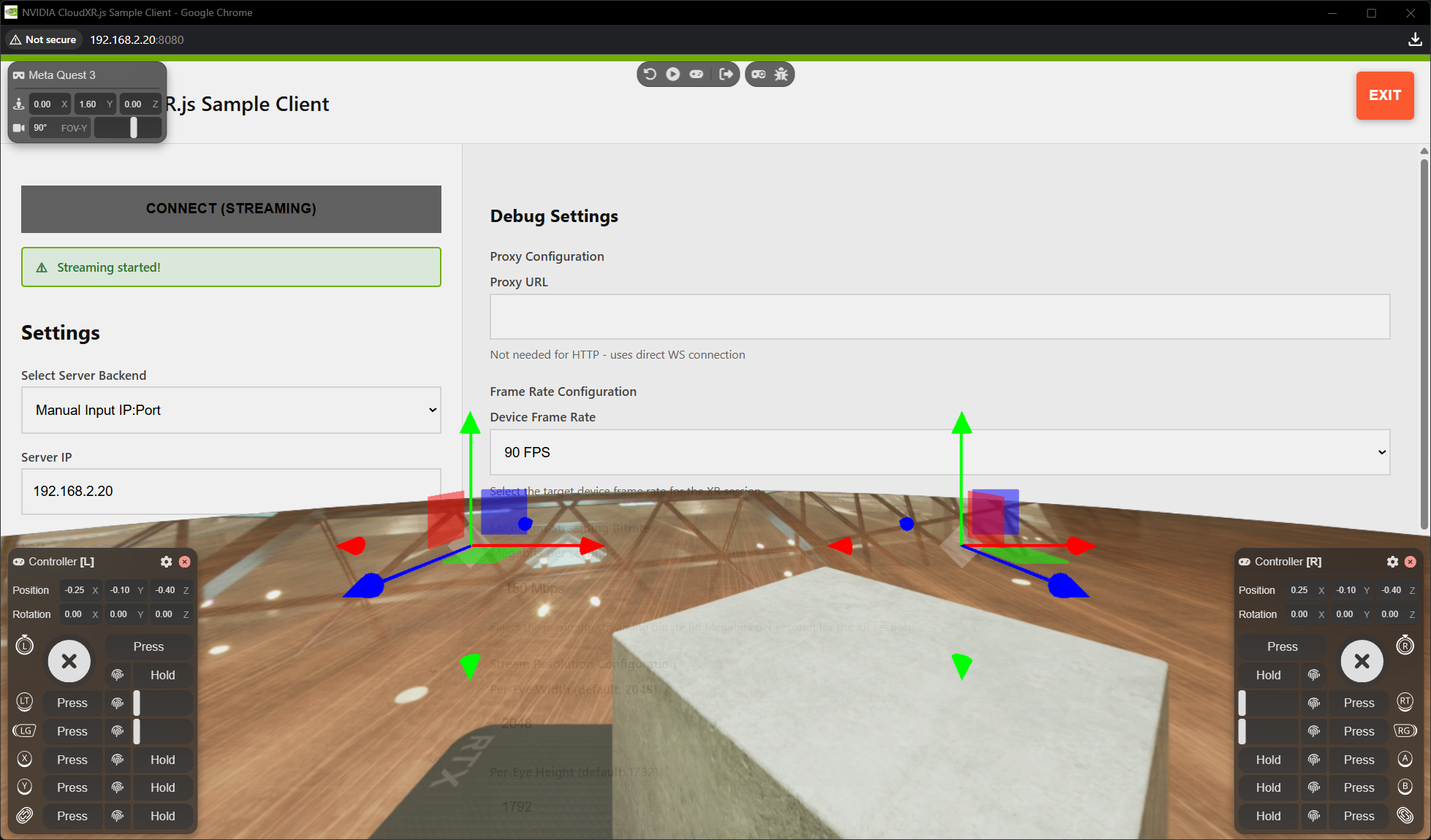
Task: Open the Select Server Backend dropdown
Action: pos(231,410)
